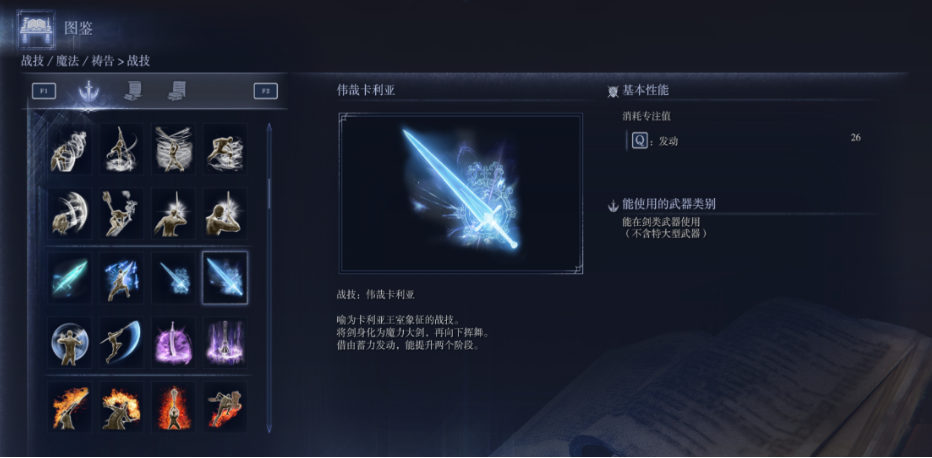Select the whirlwind spin skill icon in top row
Screen dimensions: 932x458
(174, 149)
